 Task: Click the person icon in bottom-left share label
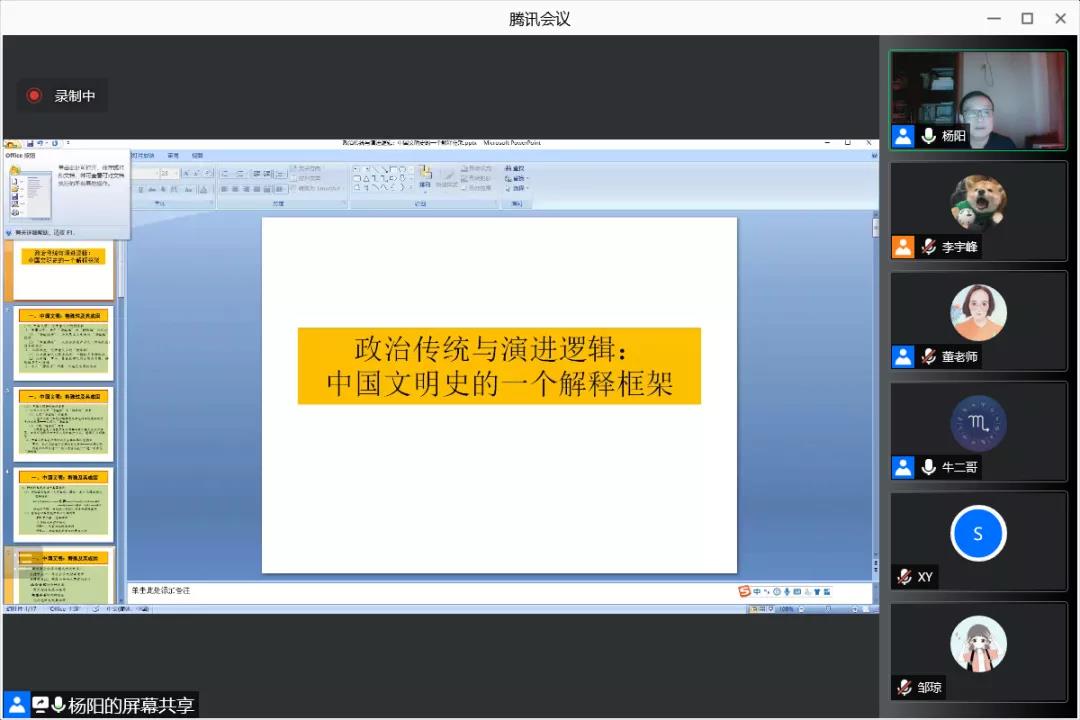tap(17, 705)
